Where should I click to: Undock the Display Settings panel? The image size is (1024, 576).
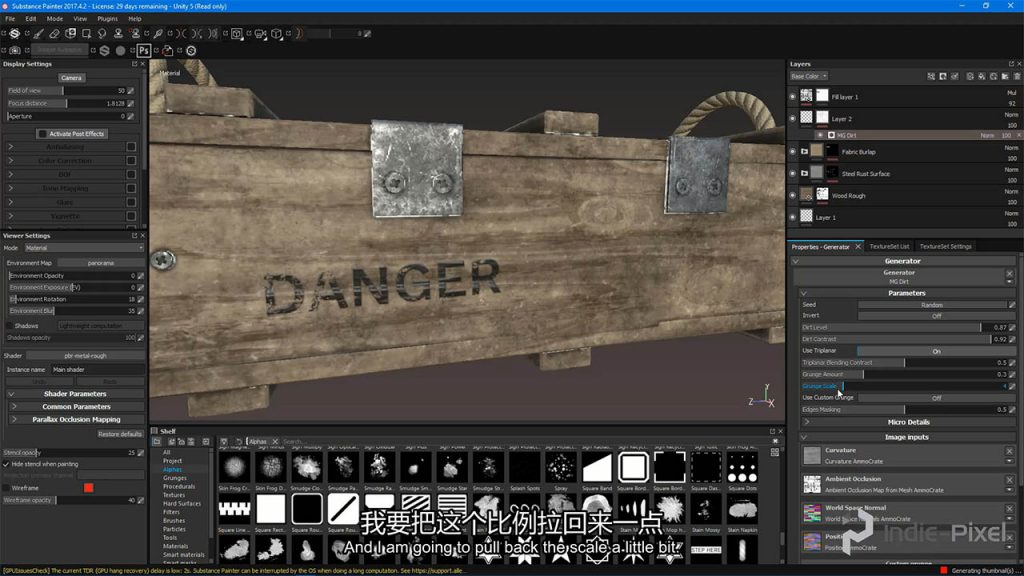pyautogui.click(x=135, y=64)
